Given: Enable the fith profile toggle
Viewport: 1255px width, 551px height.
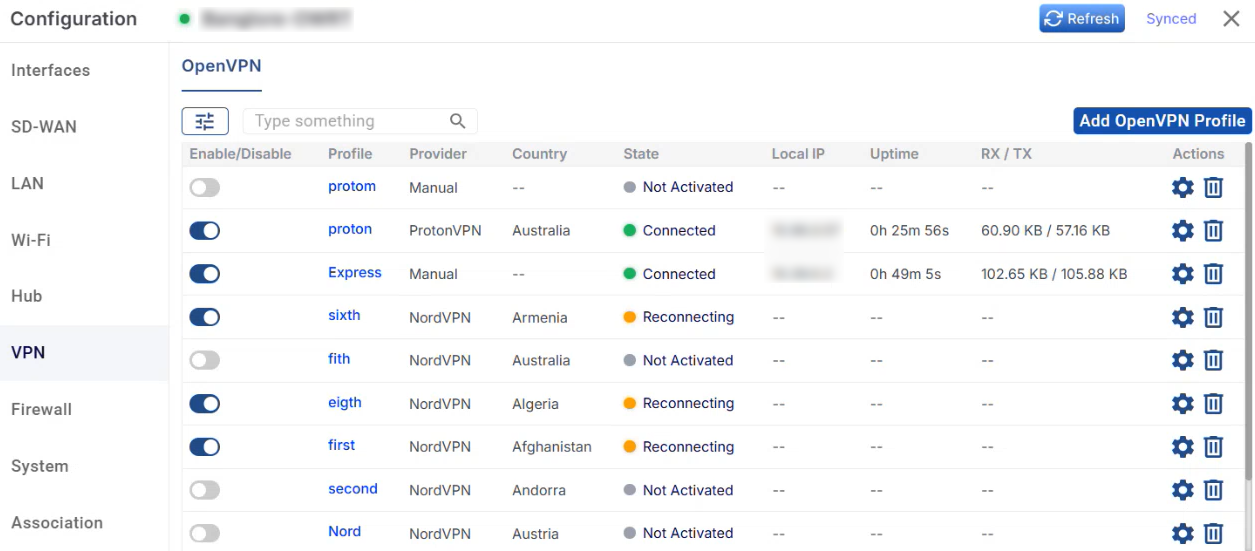Looking at the screenshot, I should click(x=205, y=360).
